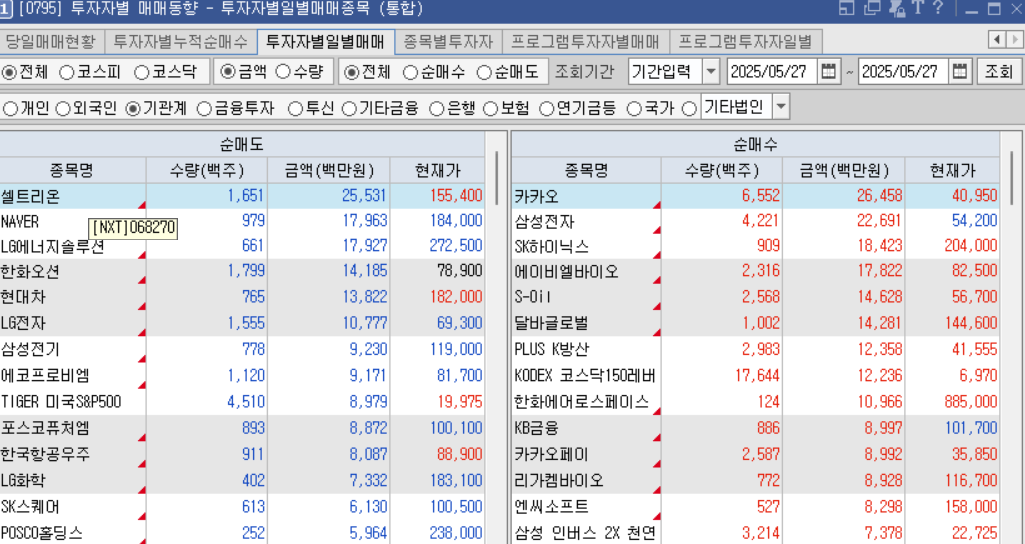This screenshot has width=1025, height=544.
Task: Click the duplicate window icon in title bar
Action: (x=871, y=8)
